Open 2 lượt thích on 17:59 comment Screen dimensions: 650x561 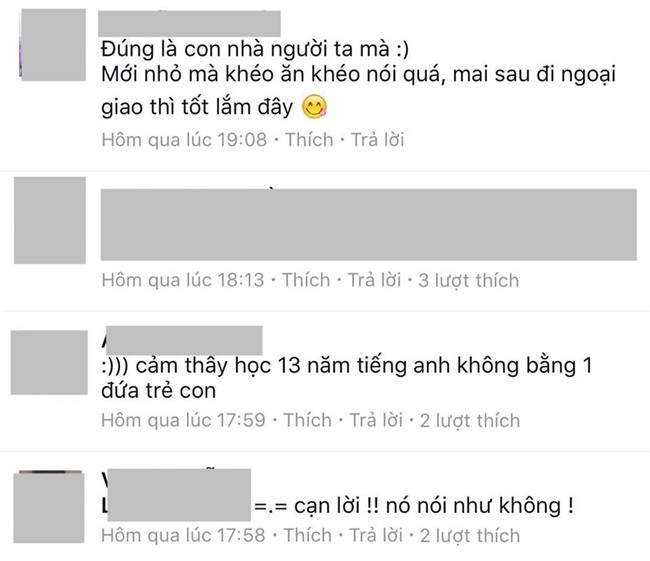tap(470, 420)
